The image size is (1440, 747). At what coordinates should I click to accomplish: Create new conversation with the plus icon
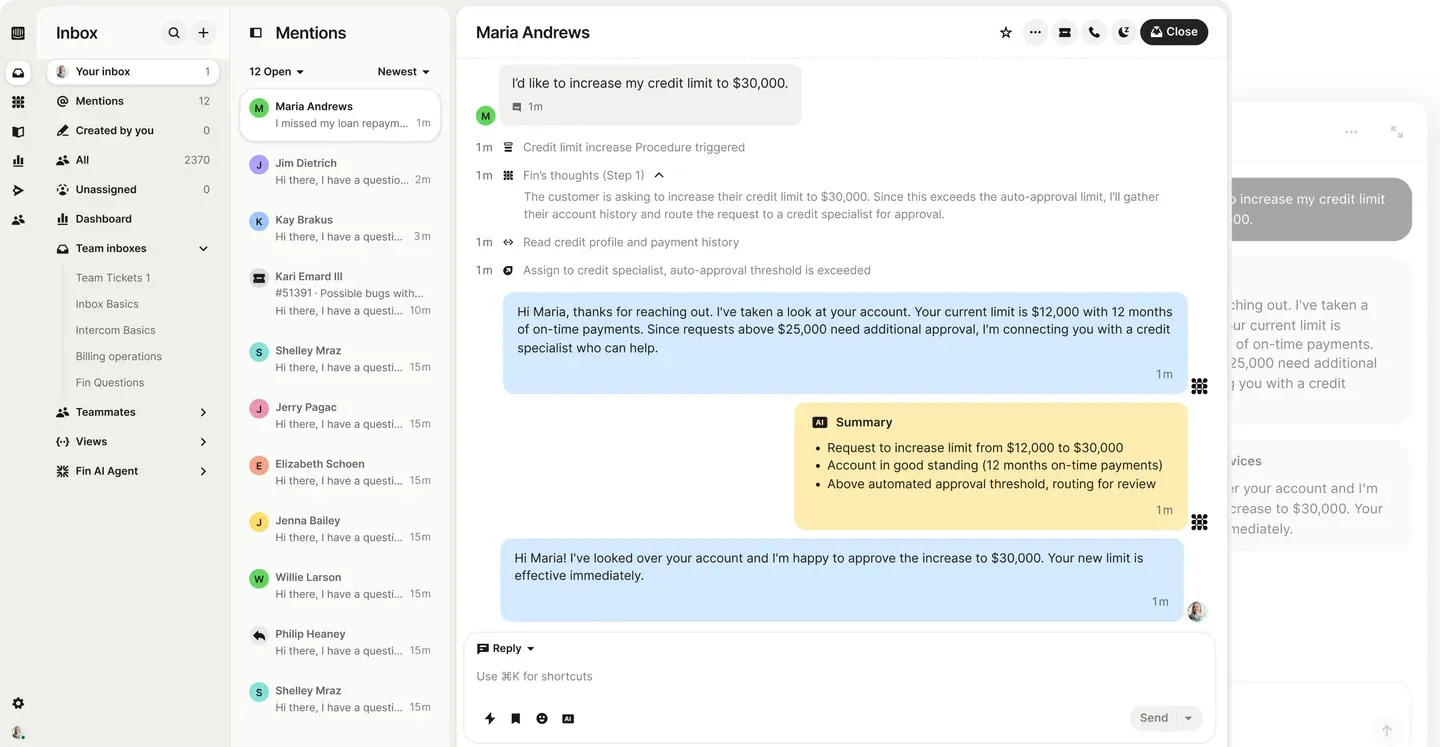pyautogui.click(x=203, y=33)
